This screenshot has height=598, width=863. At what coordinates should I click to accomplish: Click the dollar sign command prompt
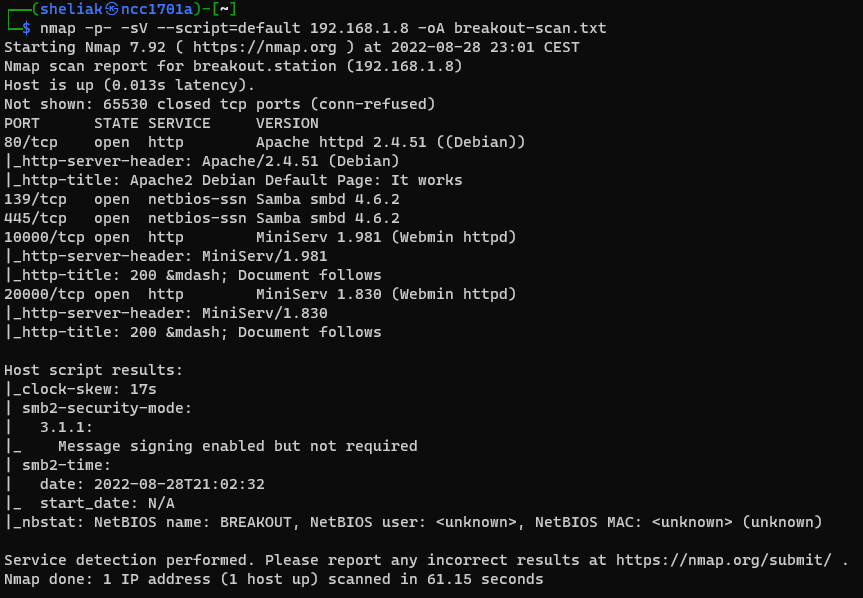point(26,28)
